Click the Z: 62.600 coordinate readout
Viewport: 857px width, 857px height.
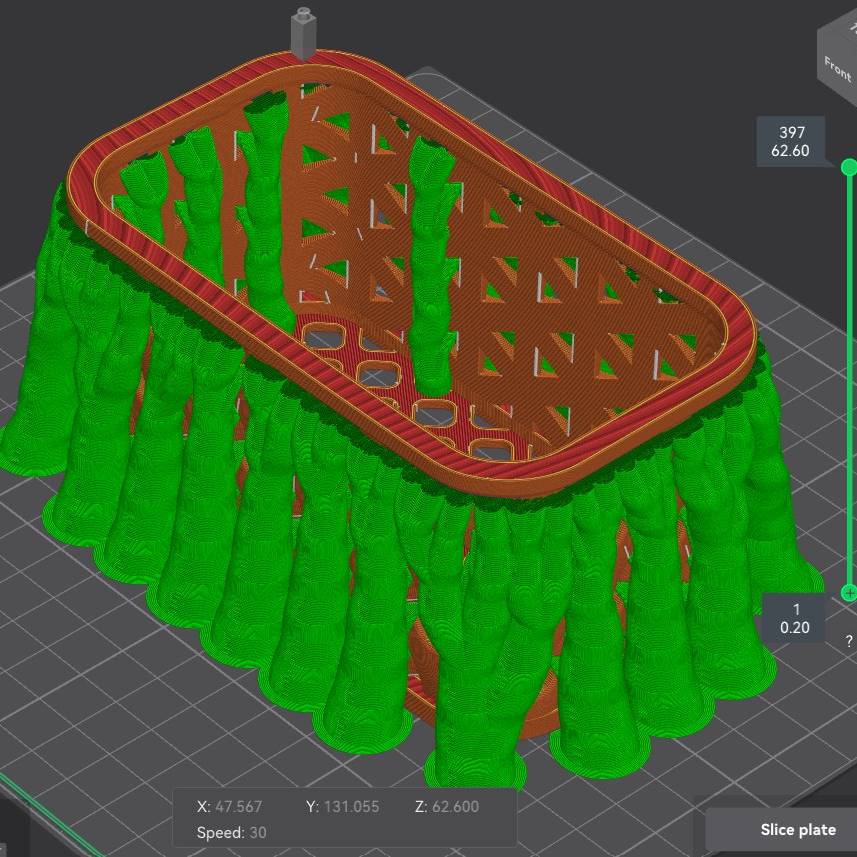pos(447,806)
